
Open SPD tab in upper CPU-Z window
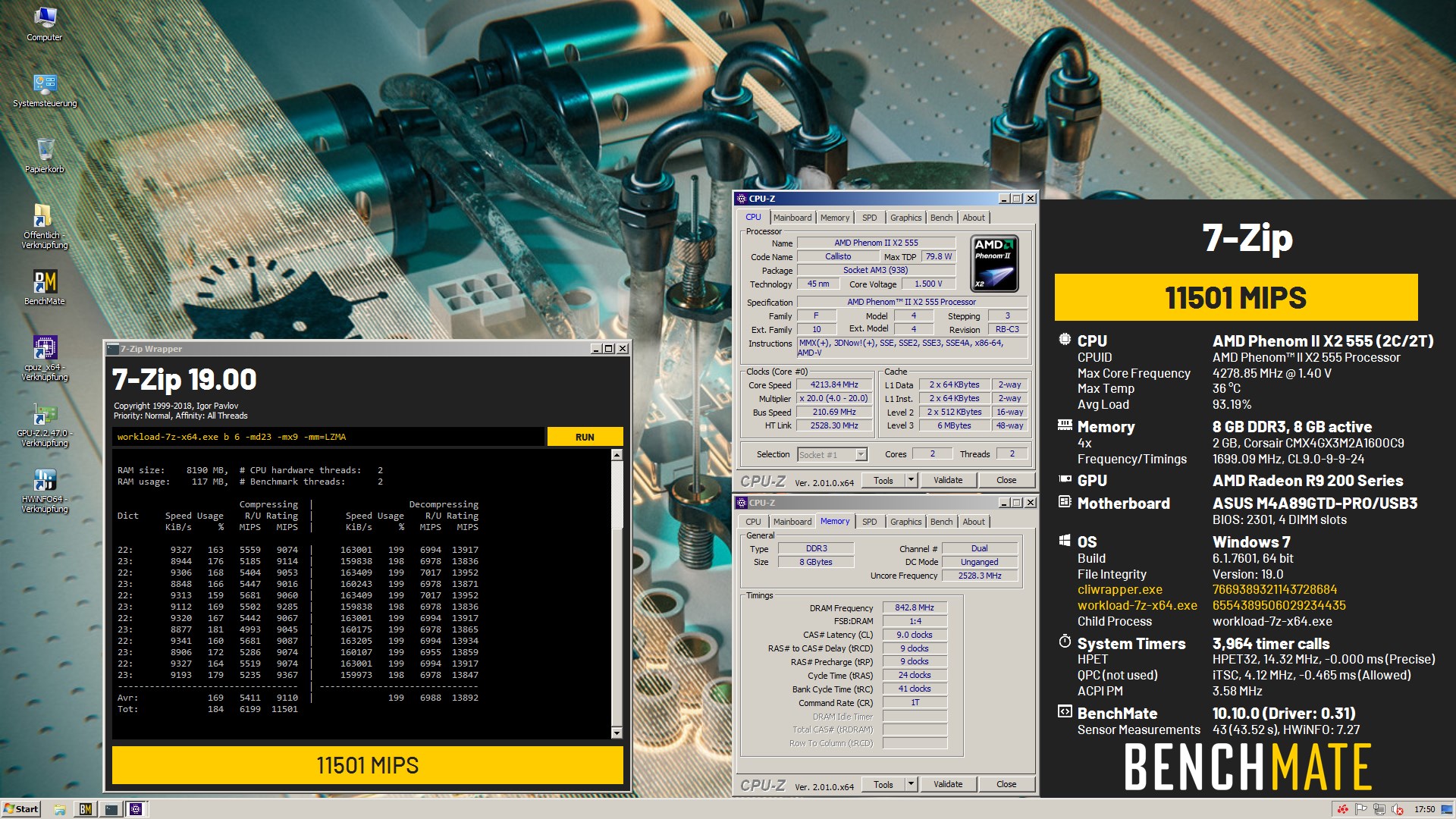click(870, 218)
